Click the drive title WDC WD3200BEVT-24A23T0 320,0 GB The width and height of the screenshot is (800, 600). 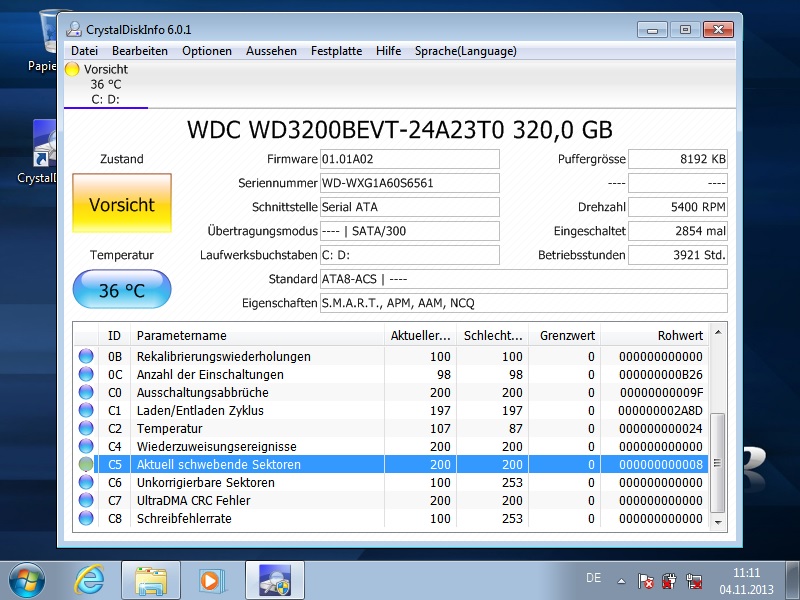click(x=399, y=130)
